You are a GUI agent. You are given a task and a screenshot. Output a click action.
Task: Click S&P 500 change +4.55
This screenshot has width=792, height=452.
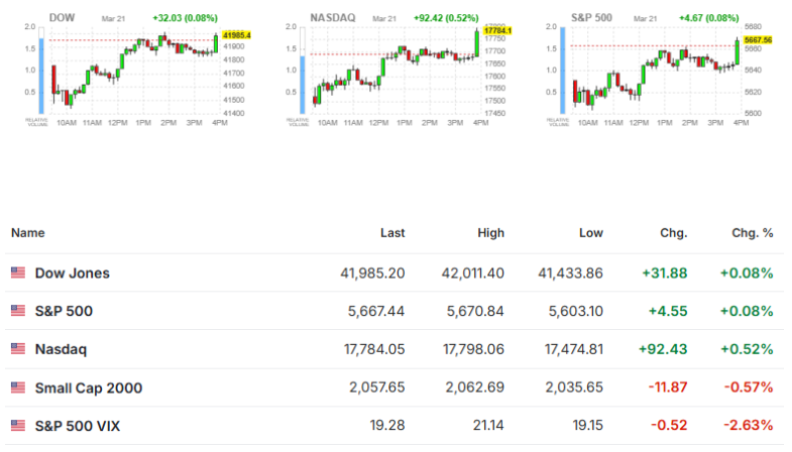[668, 311]
